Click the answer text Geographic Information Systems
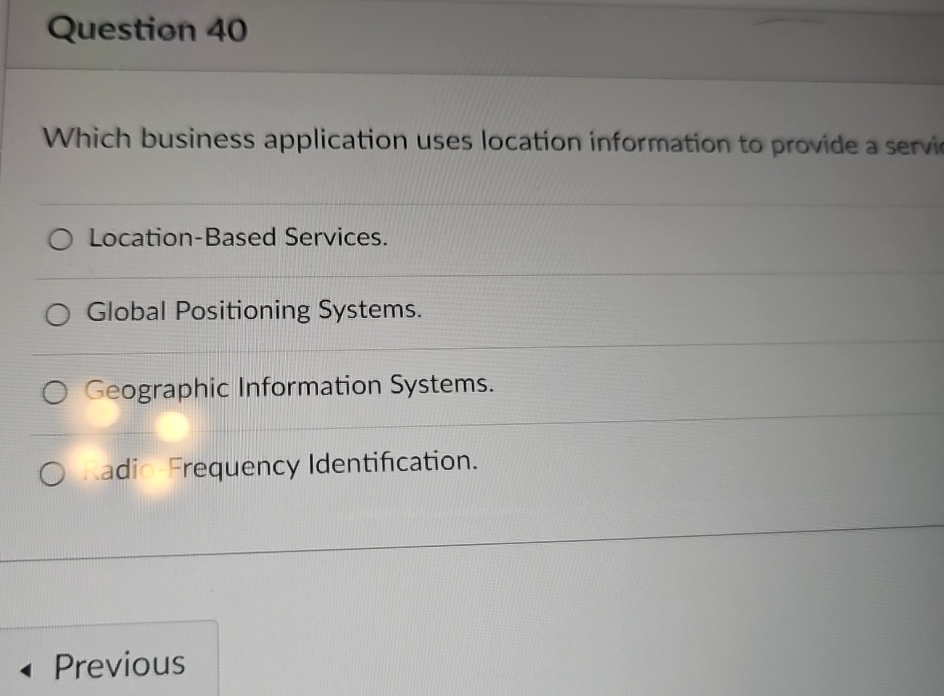 coord(290,386)
